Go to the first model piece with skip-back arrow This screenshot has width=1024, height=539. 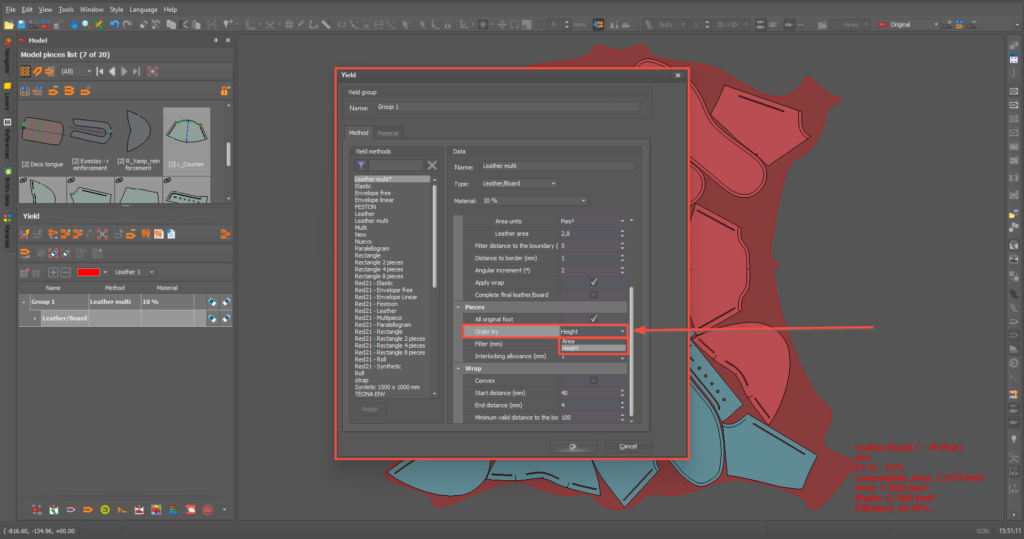pyautogui.click(x=98, y=72)
